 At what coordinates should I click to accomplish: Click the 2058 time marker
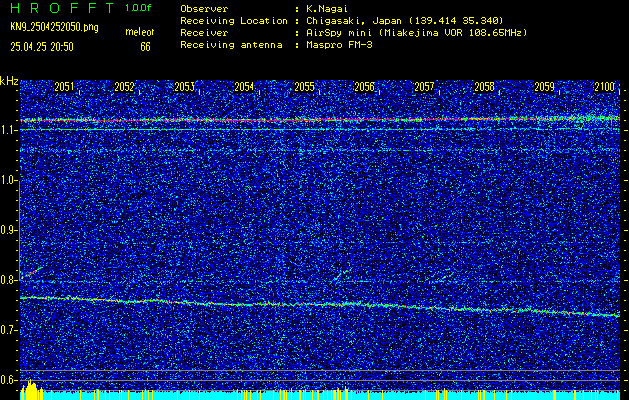(x=485, y=87)
